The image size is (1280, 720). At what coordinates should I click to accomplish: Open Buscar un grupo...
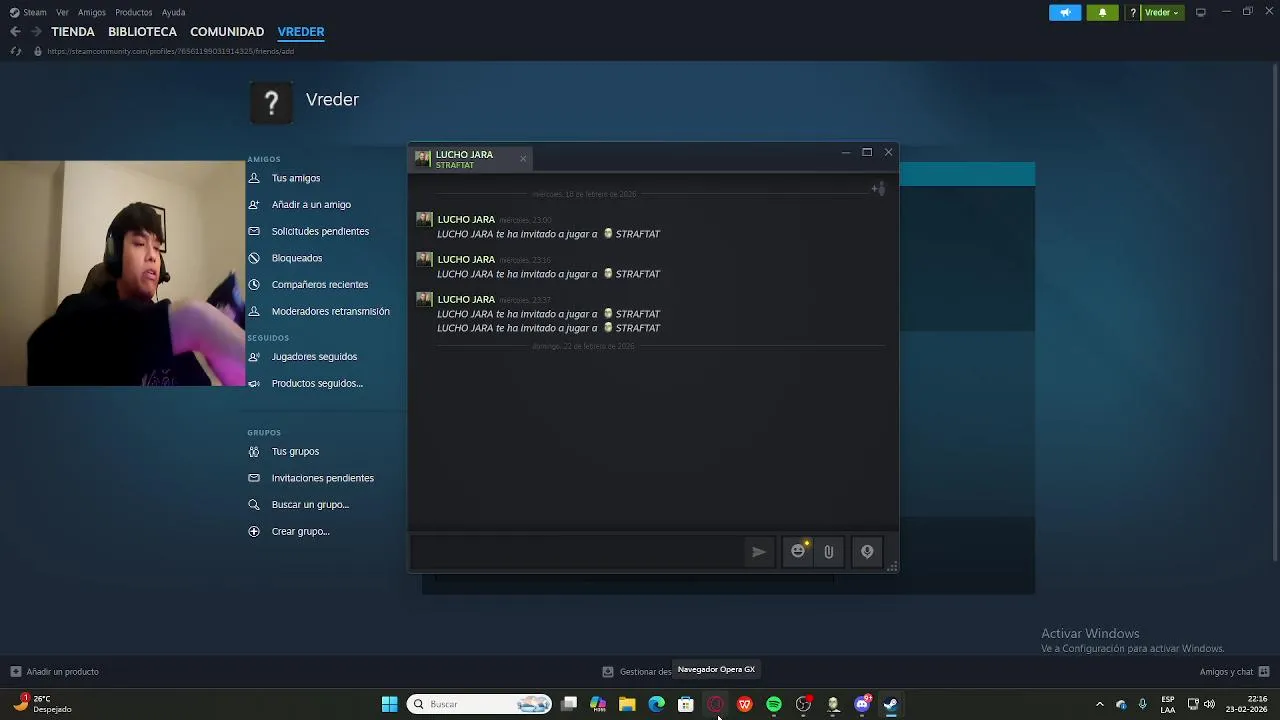tap(310, 505)
